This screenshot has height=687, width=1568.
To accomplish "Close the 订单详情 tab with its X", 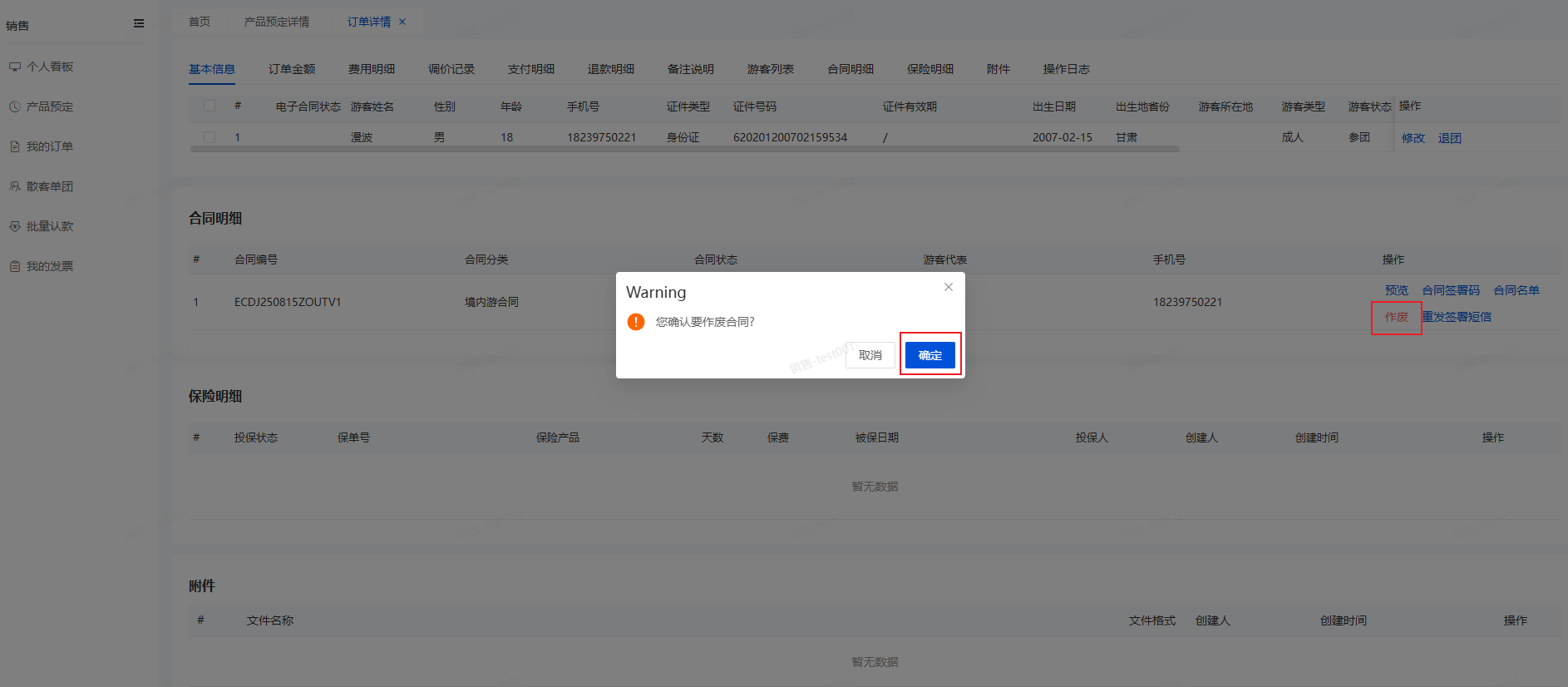I will (402, 22).
